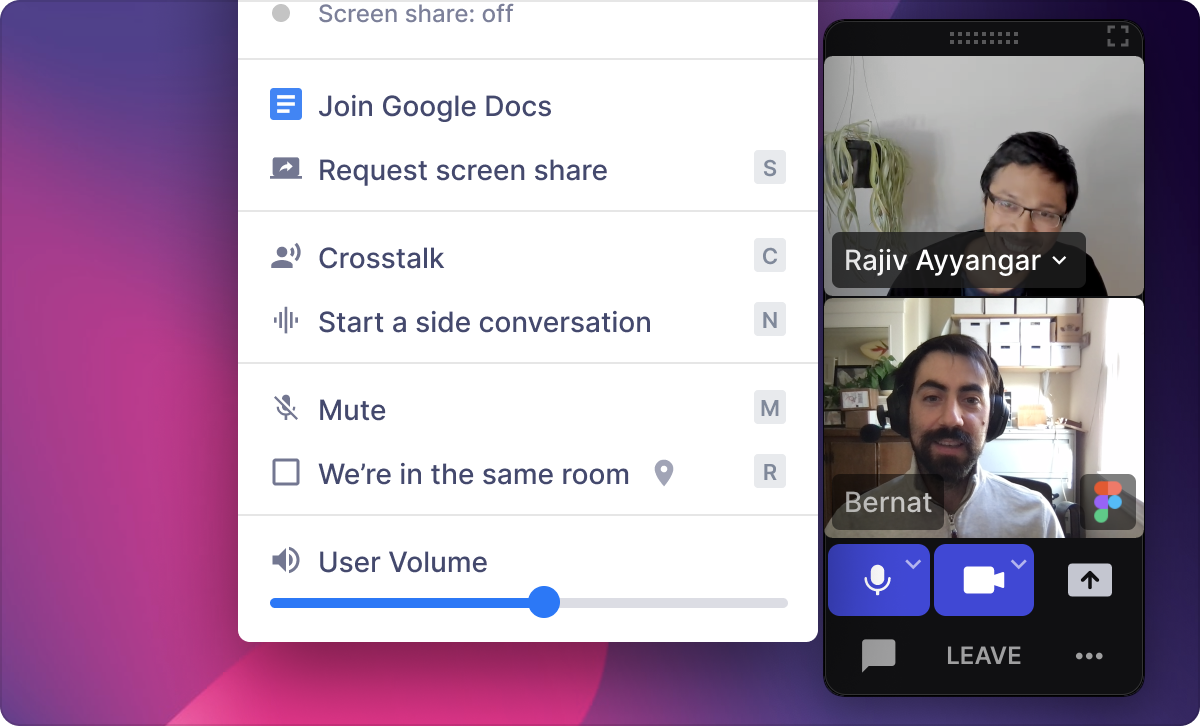Choose Start a side conversation
Image resolution: width=1200 pixels, height=726 pixels.
tap(528, 322)
